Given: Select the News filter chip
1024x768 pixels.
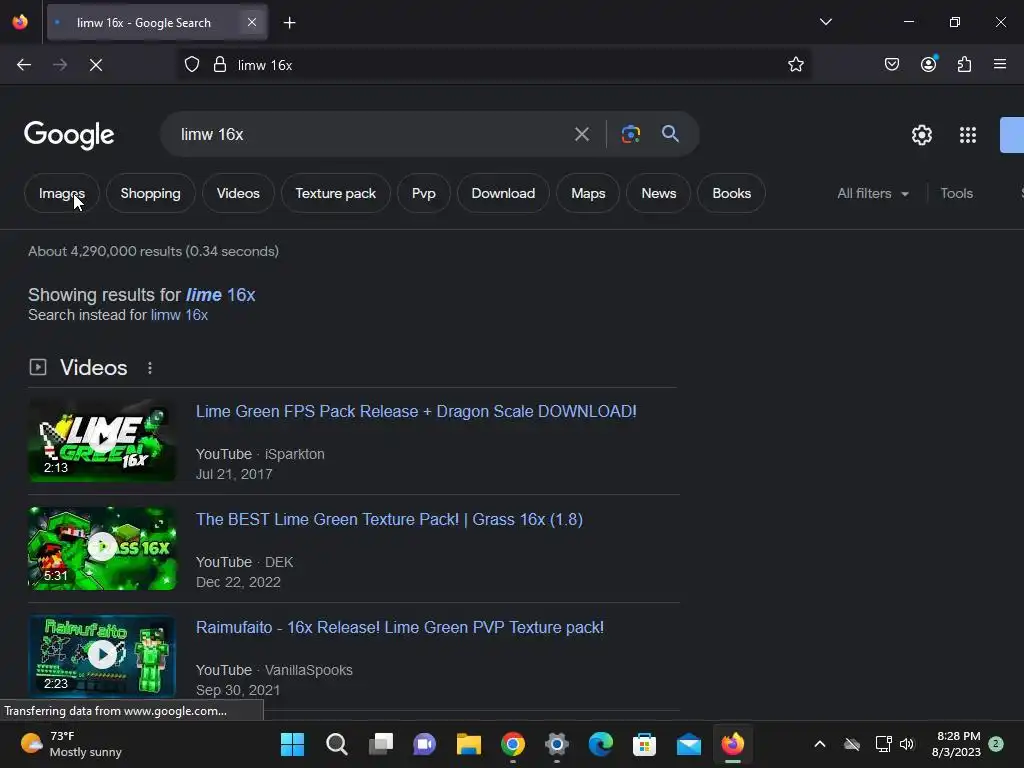Looking at the screenshot, I should (658, 193).
